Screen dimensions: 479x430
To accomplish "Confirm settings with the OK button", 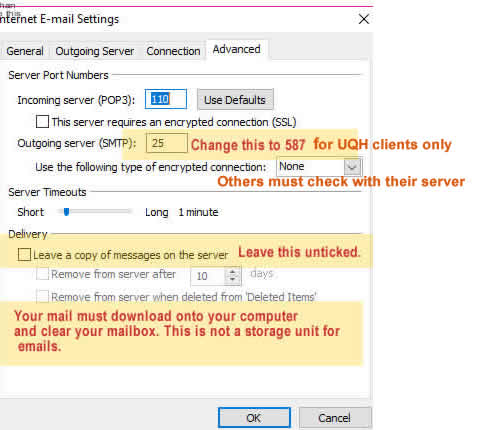I will [x=254, y=418].
